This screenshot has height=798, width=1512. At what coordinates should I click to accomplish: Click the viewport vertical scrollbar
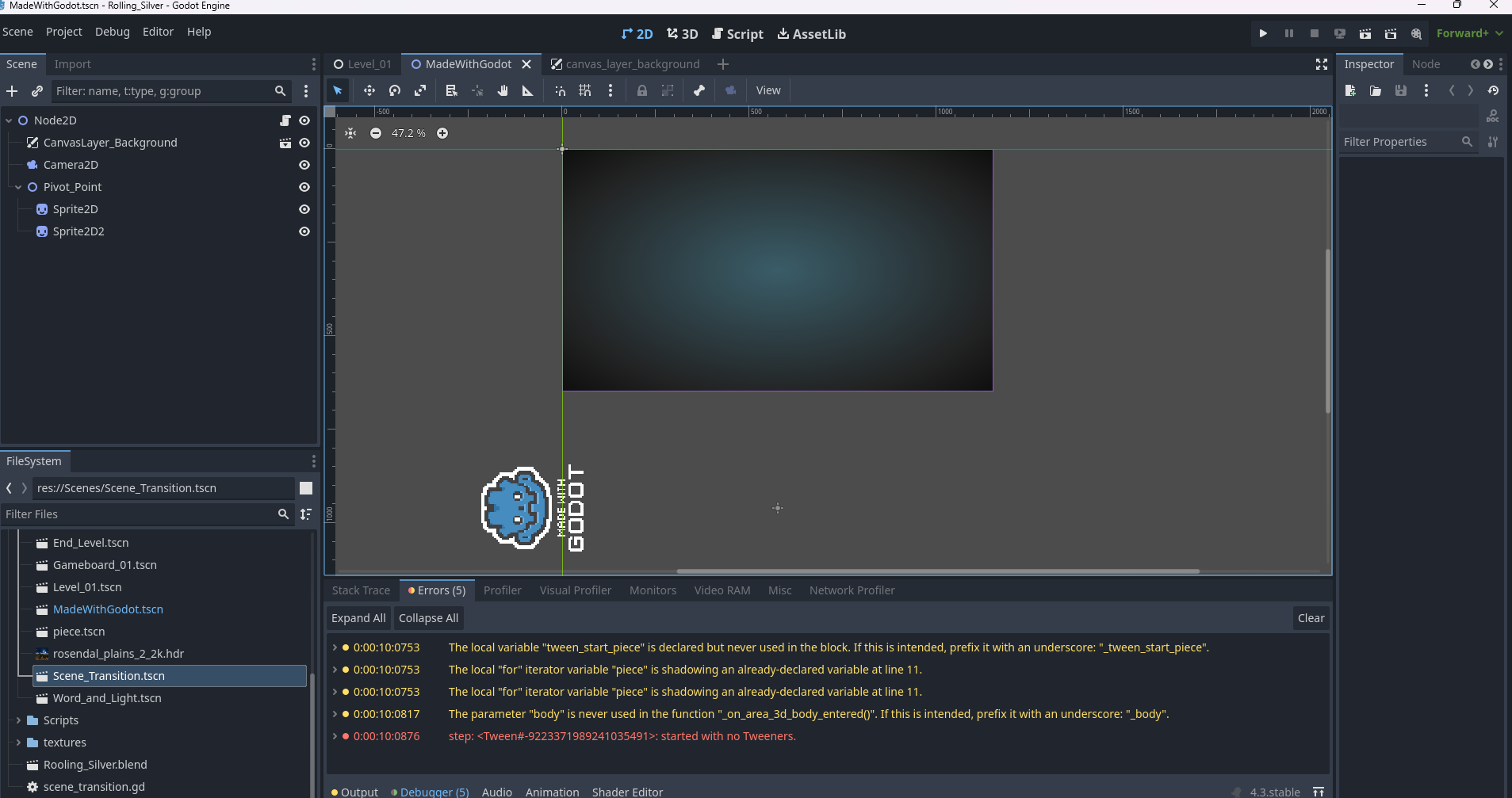tap(1327, 331)
